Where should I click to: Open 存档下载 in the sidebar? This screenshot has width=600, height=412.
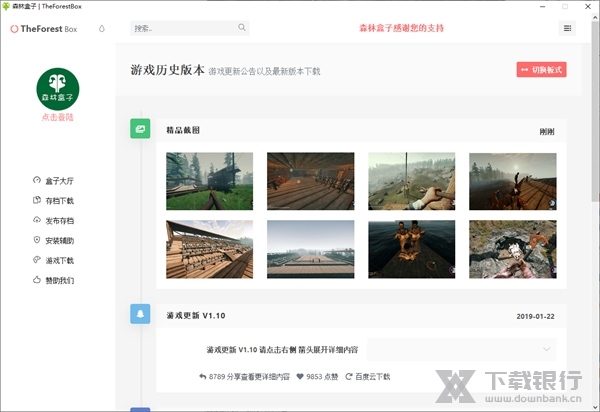pyautogui.click(x=60, y=201)
